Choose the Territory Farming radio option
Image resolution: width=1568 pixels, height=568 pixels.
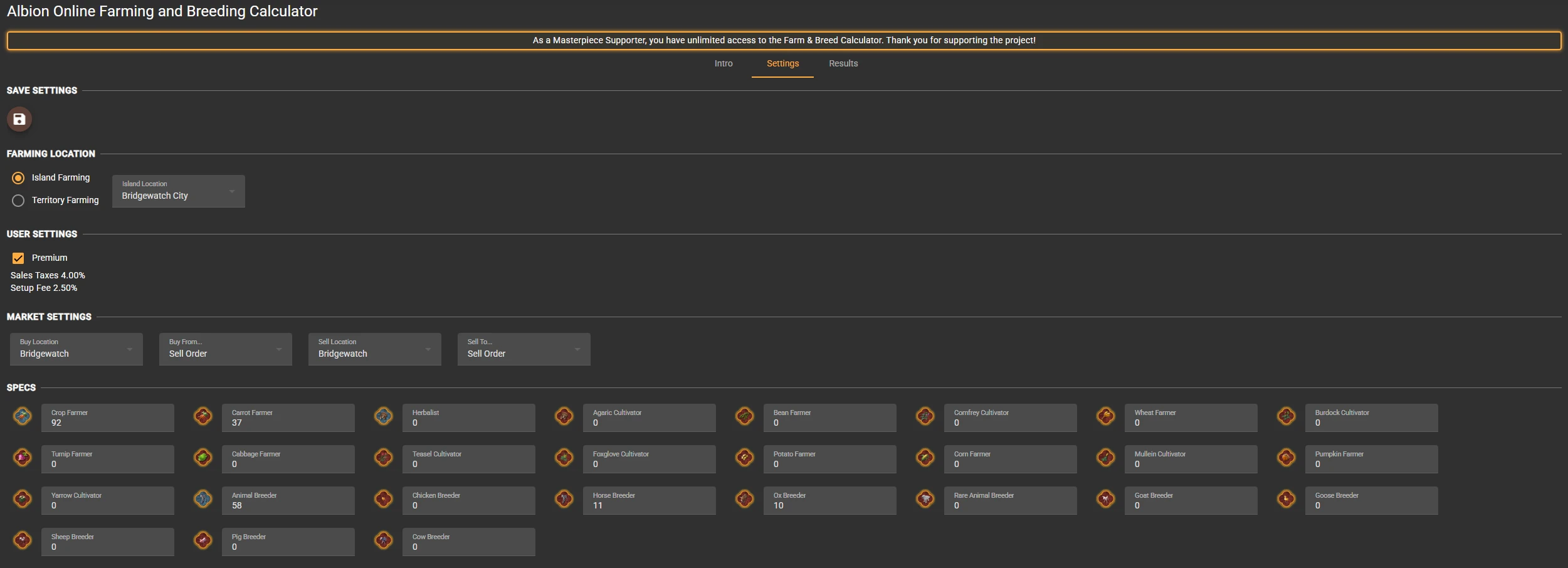point(18,201)
